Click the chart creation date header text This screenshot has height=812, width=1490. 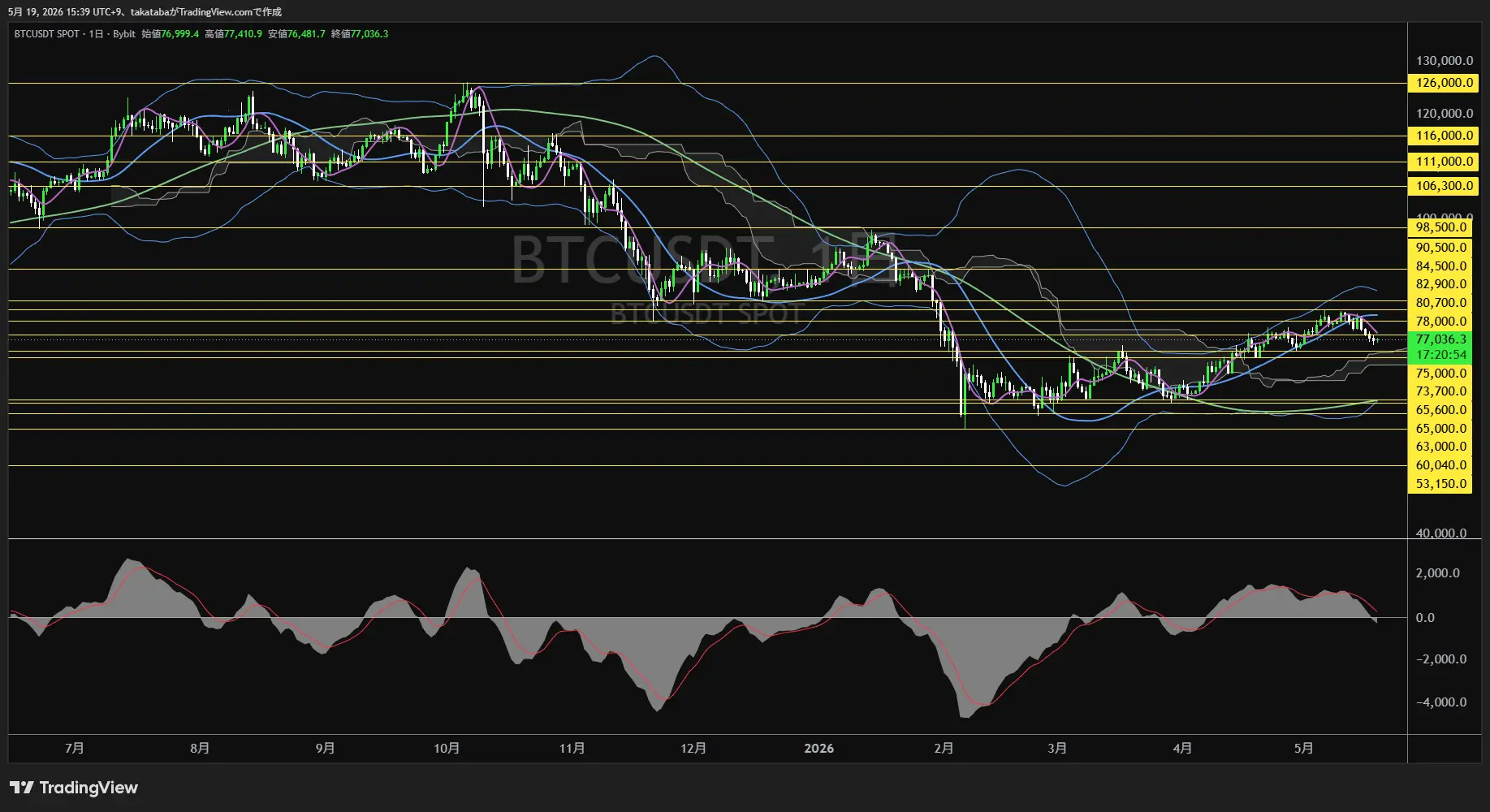[145, 12]
